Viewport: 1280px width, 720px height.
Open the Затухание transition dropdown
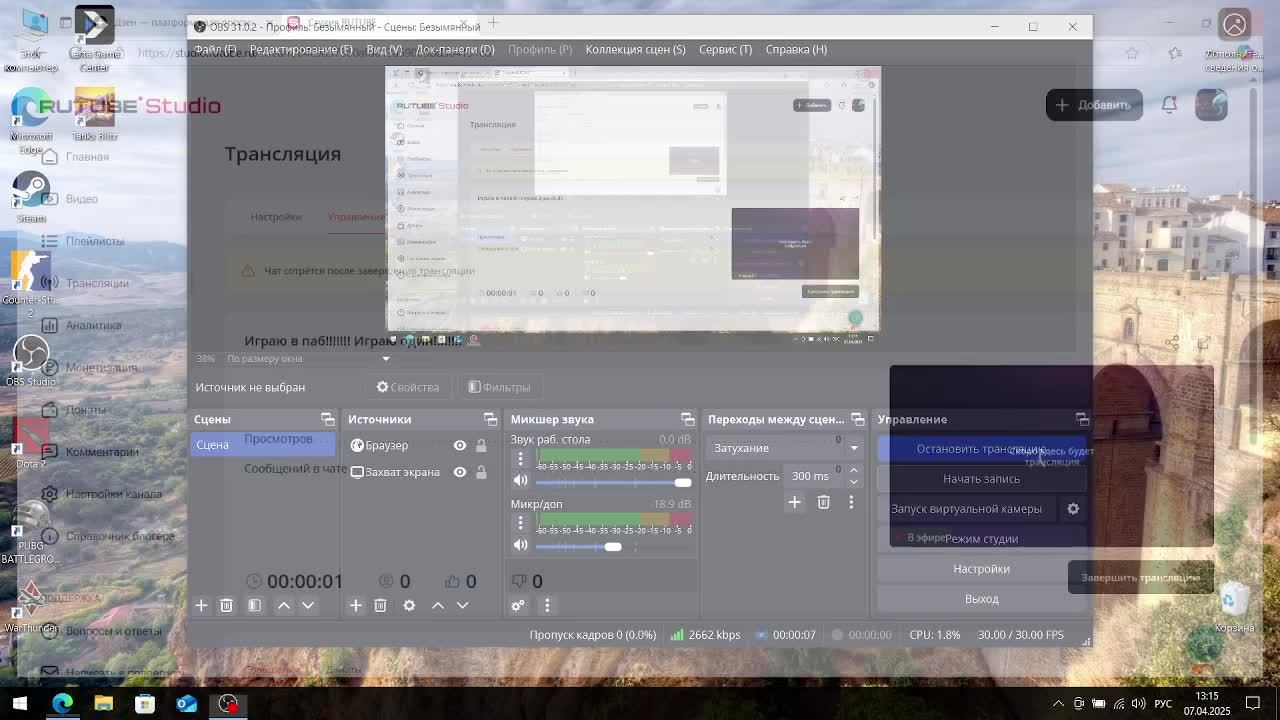(x=785, y=448)
